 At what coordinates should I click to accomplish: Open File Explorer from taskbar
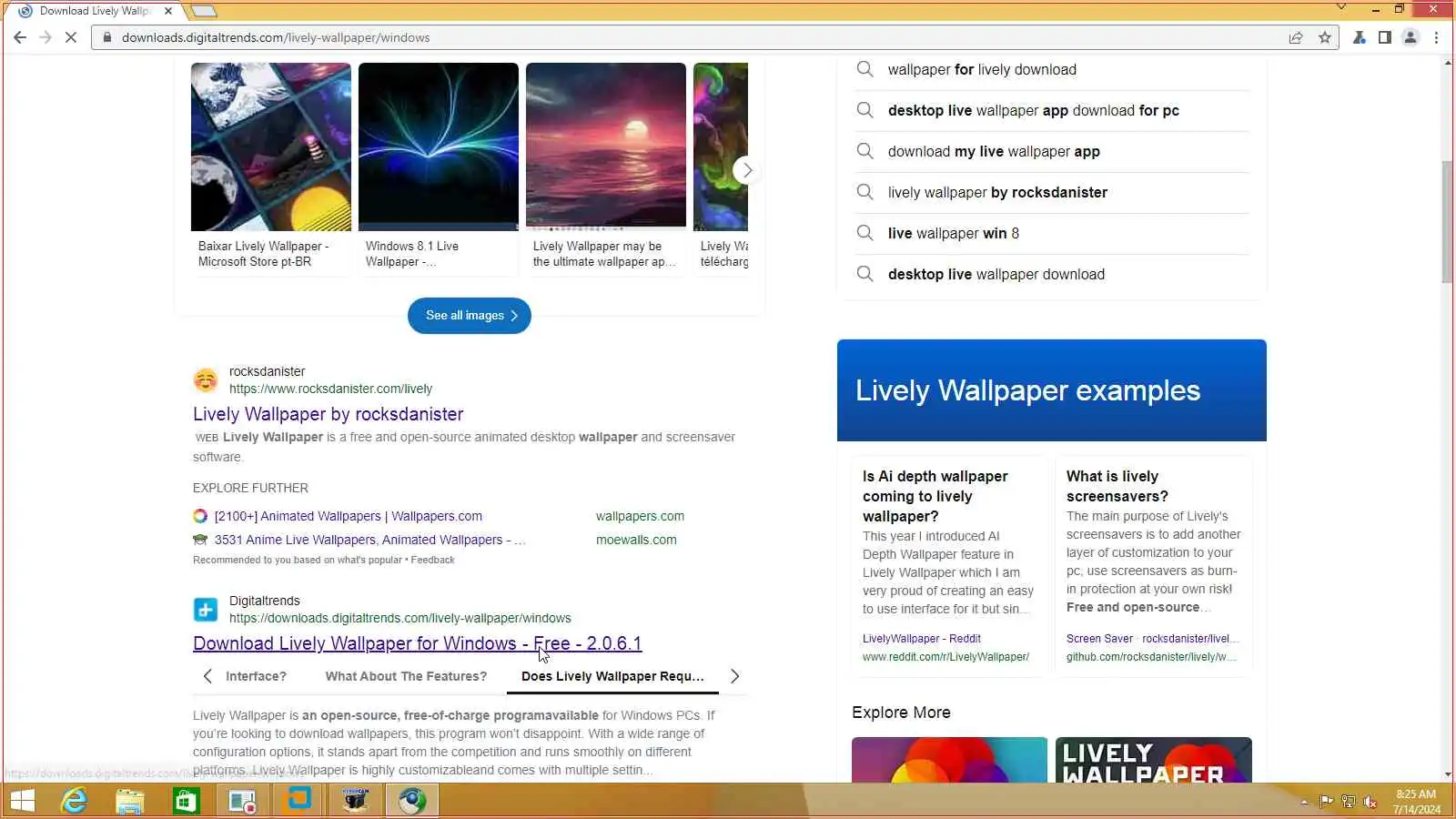130,801
